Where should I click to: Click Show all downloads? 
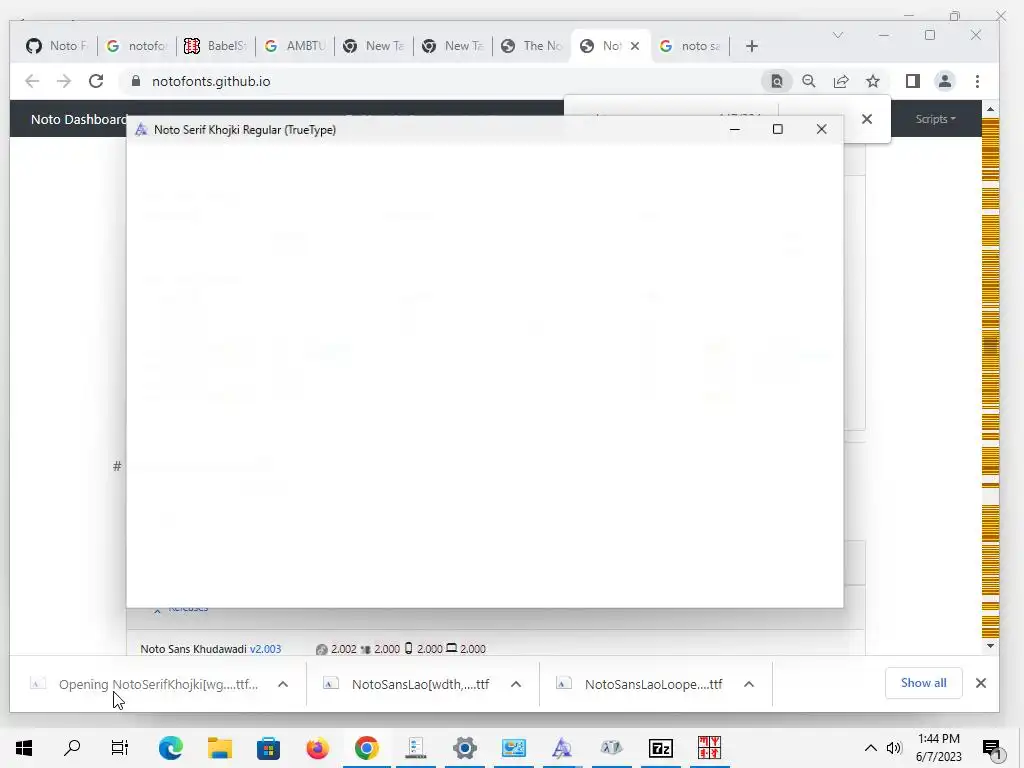coord(923,683)
